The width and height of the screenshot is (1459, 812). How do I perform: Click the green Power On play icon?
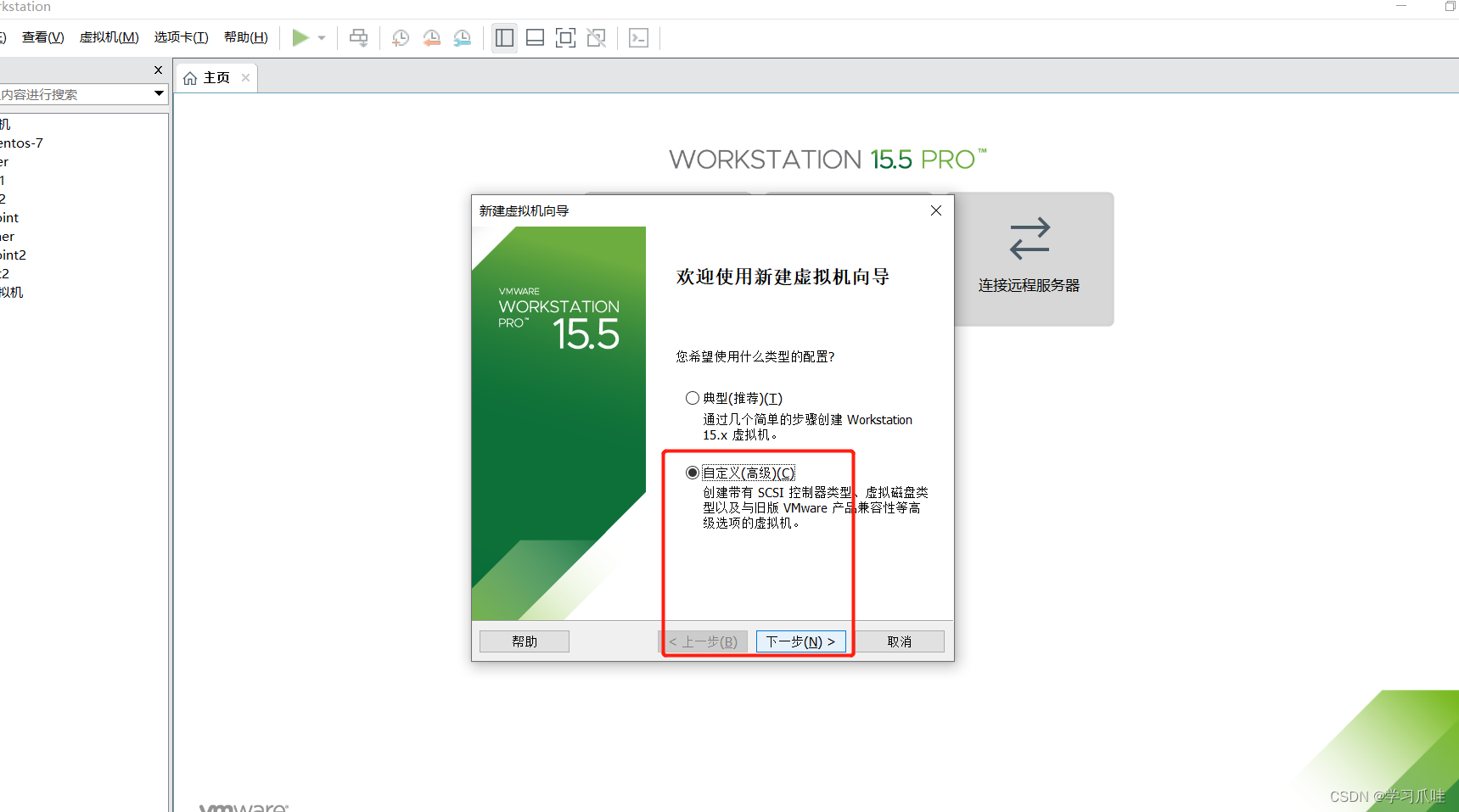[300, 37]
